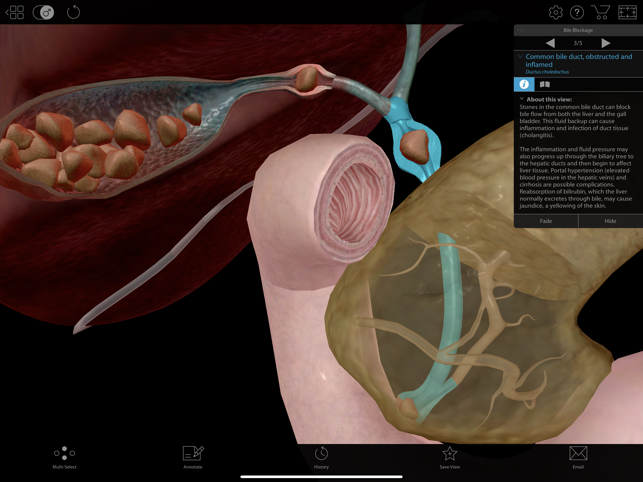
Task: Open the Annotate tool
Action: point(193,456)
